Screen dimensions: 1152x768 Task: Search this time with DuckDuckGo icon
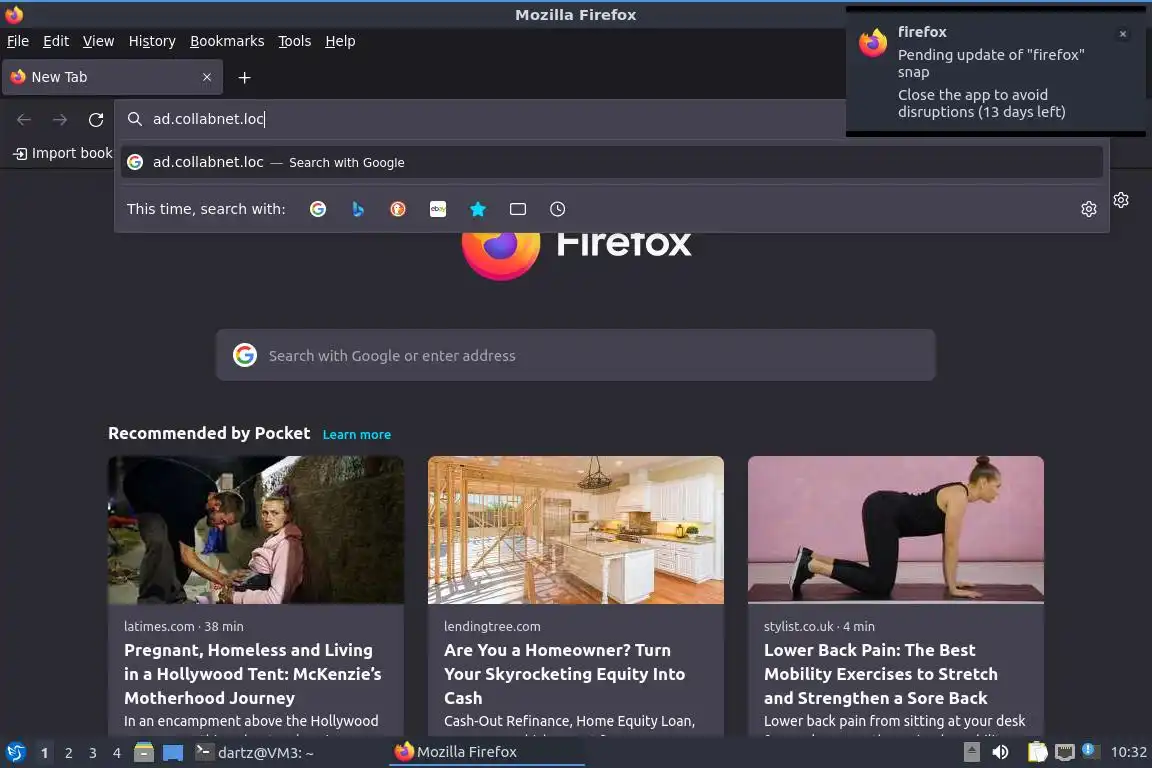[x=397, y=209]
